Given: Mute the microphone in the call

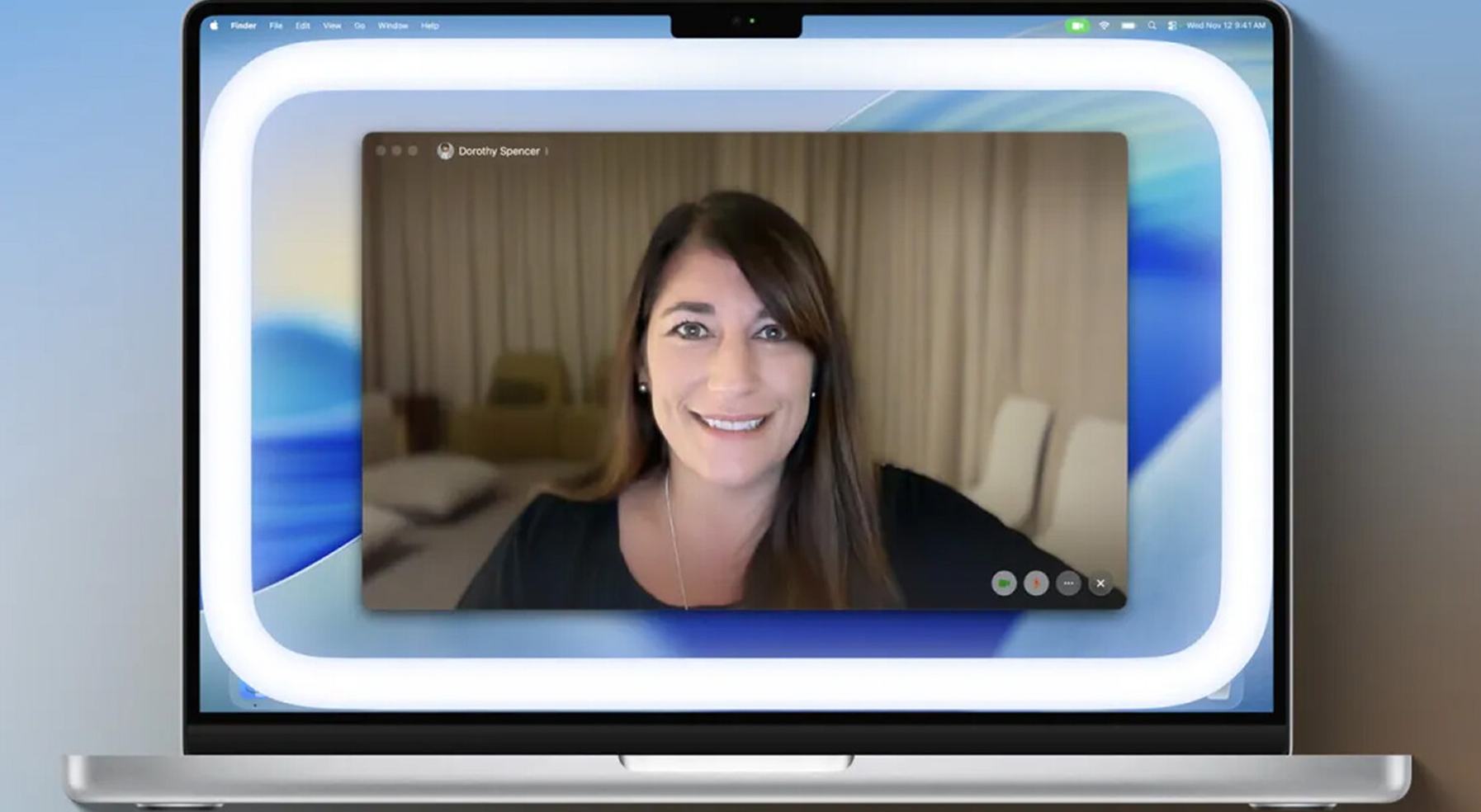Looking at the screenshot, I should 1036,583.
